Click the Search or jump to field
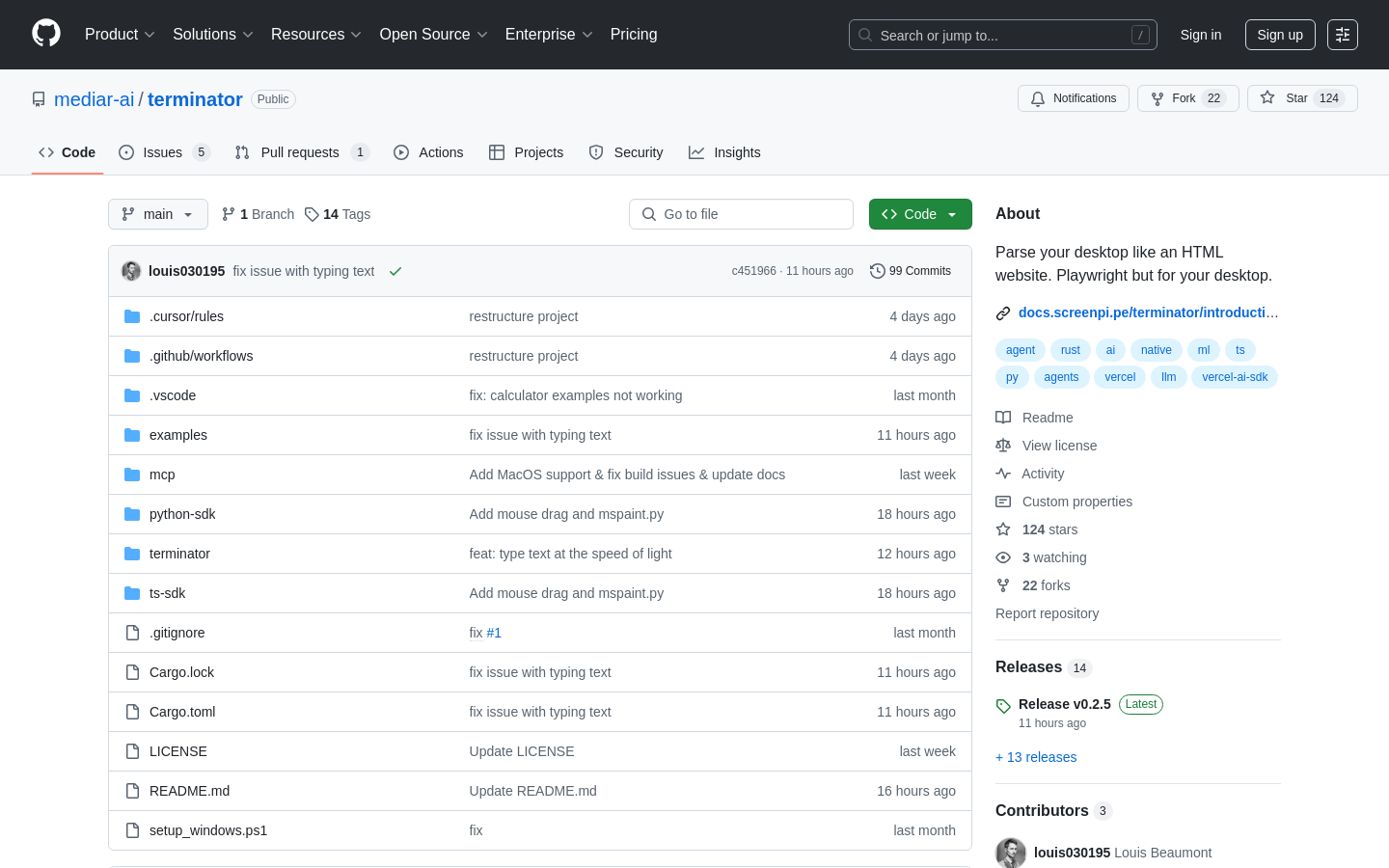The width and height of the screenshot is (1389, 868). (1003, 35)
